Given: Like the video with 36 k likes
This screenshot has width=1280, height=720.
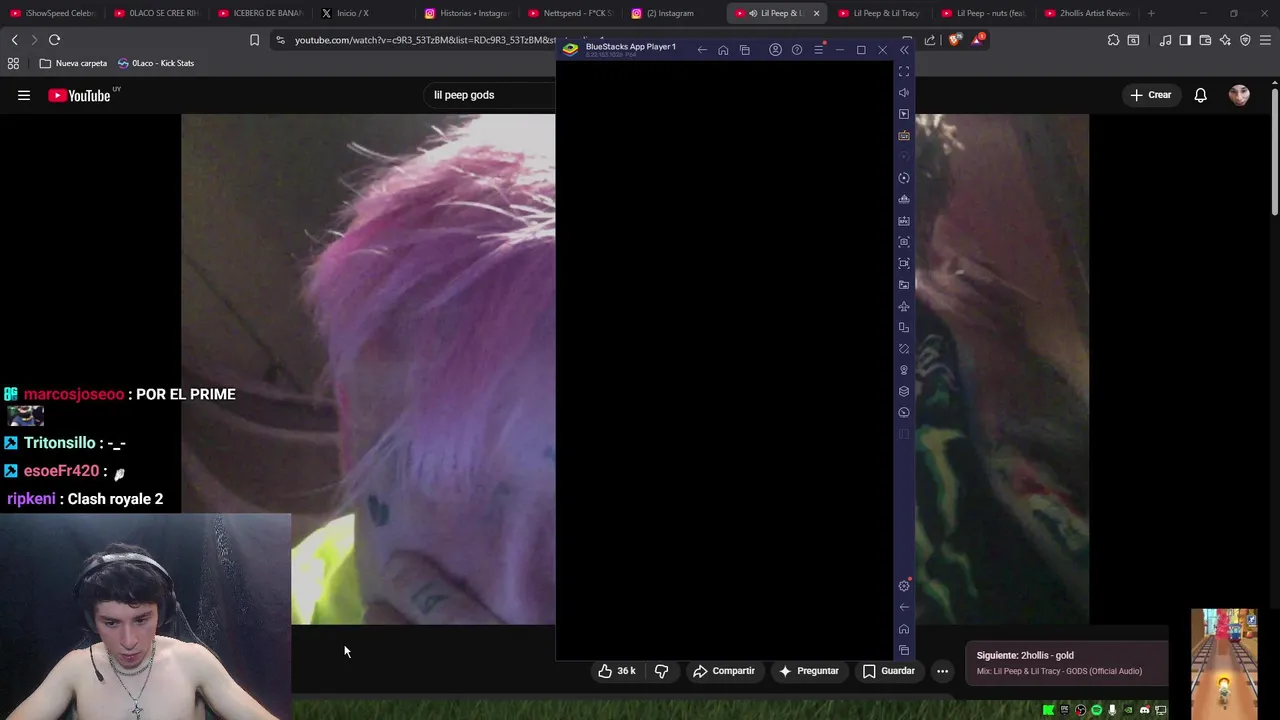Looking at the screenshot, I should pyautogui.click(x=617, y=671).
